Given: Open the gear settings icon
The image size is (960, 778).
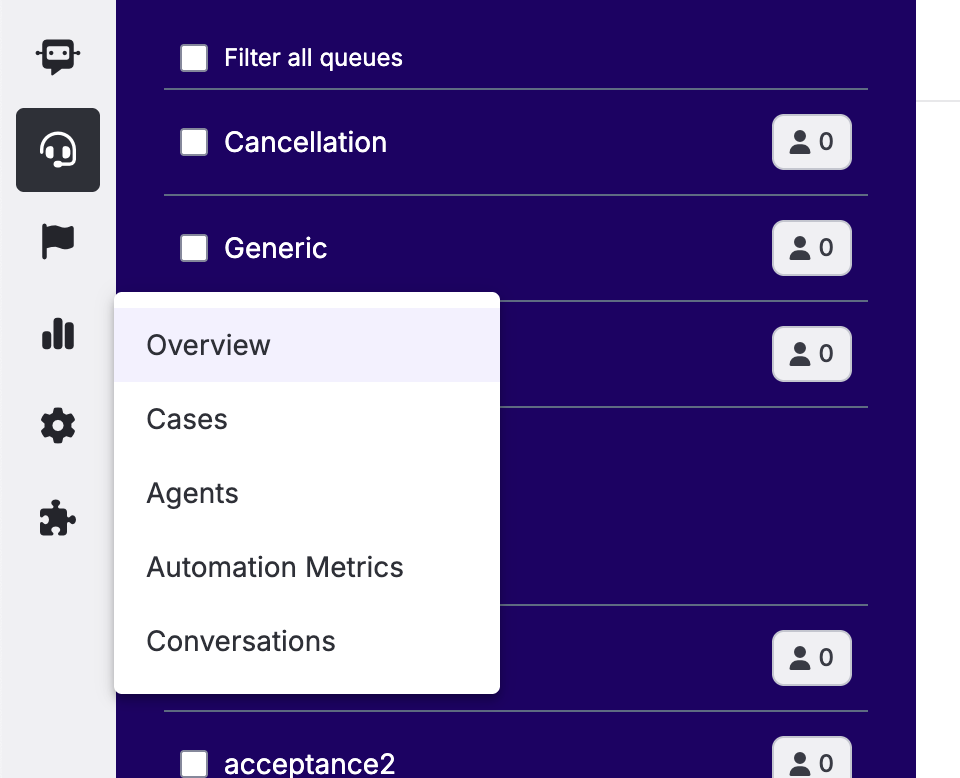Looking at the screenshot, I should (58, 425).
